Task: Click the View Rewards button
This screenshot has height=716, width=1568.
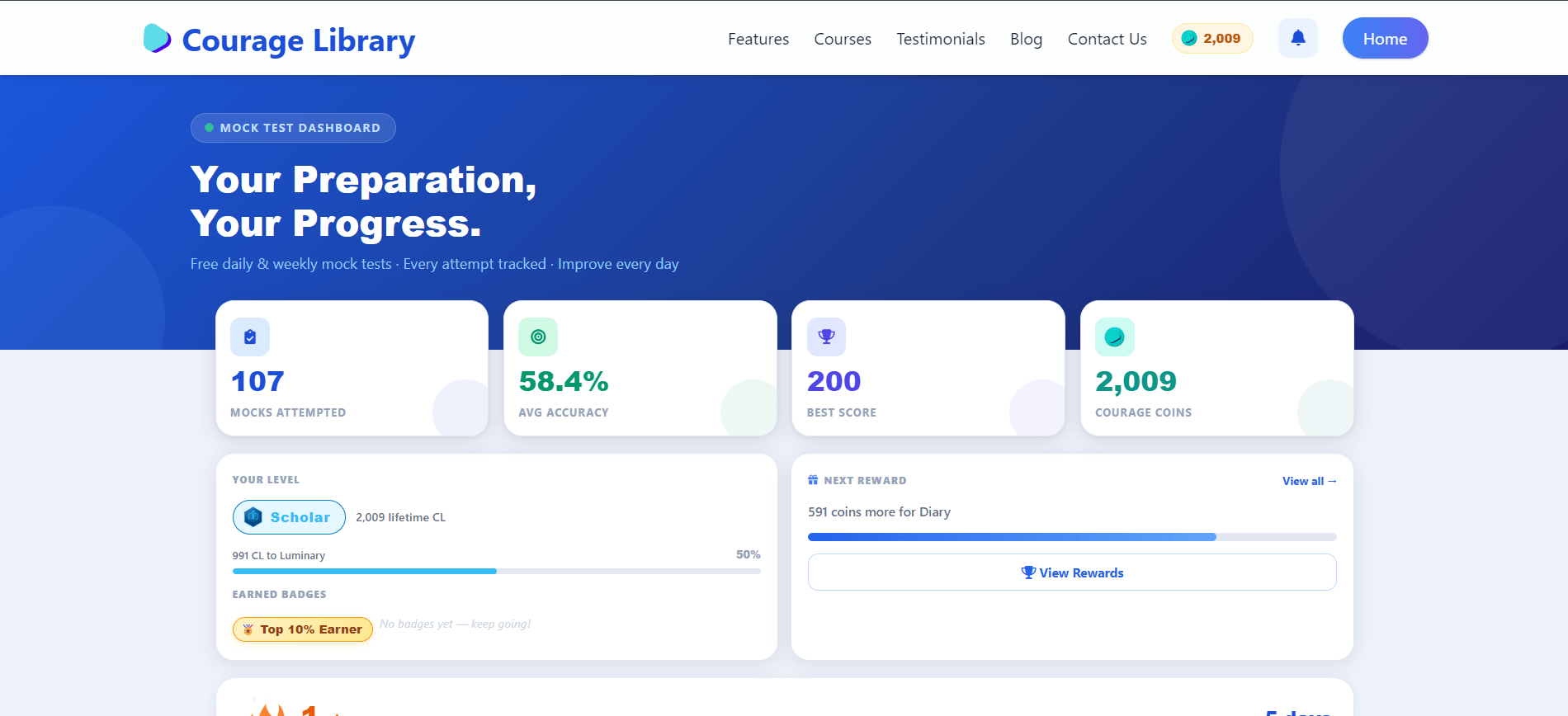Action: click(x=1072, y=572)
